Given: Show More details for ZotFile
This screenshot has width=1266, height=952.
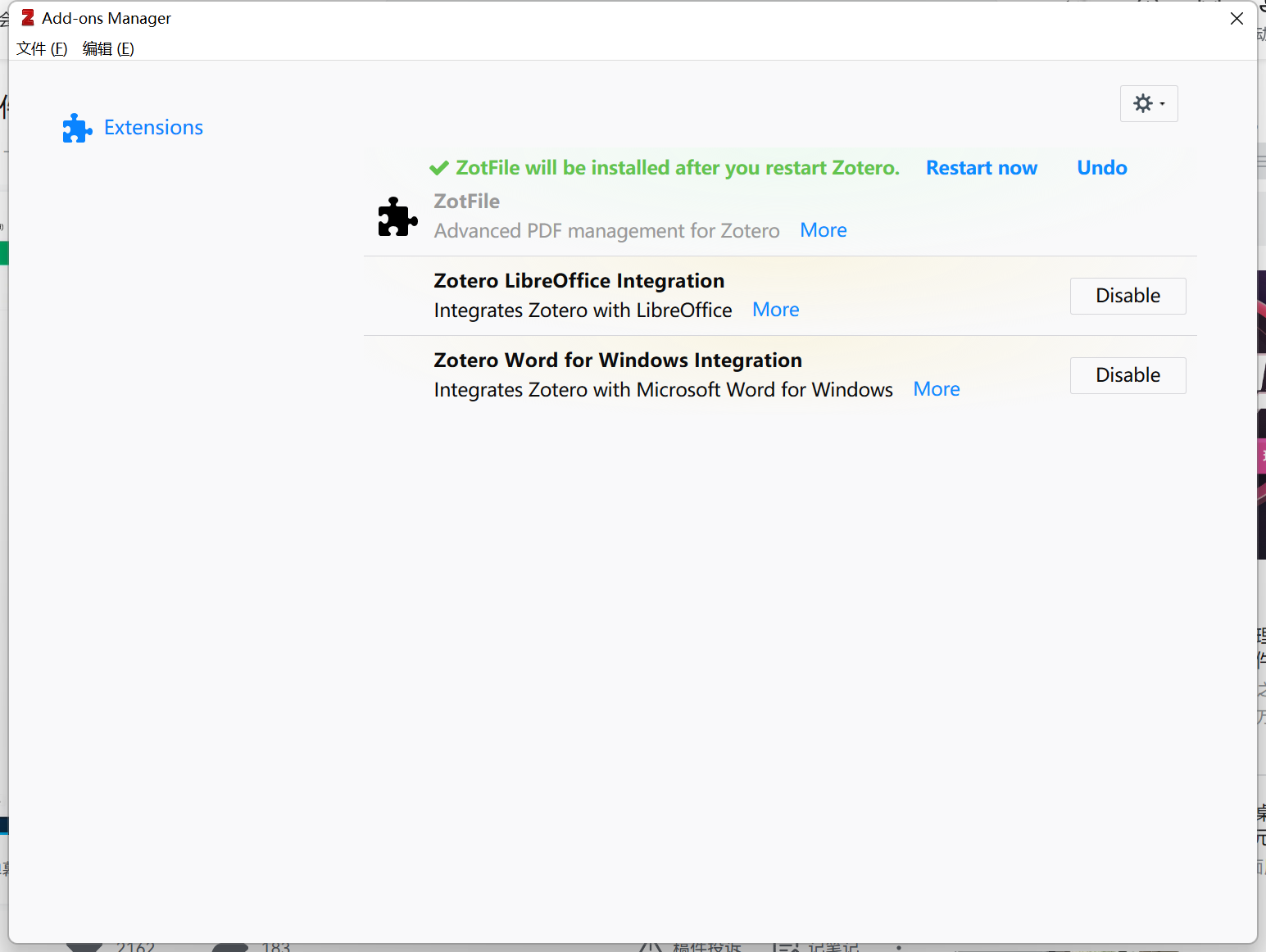Looking at the screenshot, I should (x=824, y=230).
